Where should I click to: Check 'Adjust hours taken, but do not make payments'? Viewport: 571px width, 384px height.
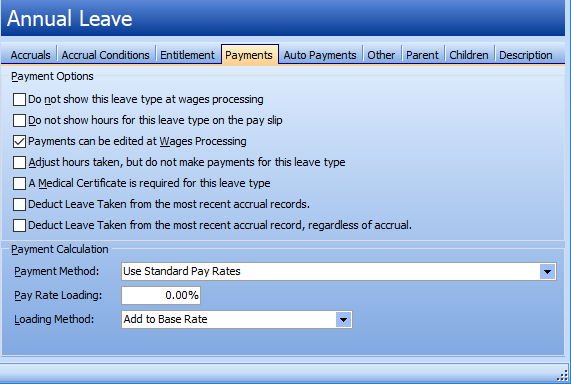[x=19, y=162]
